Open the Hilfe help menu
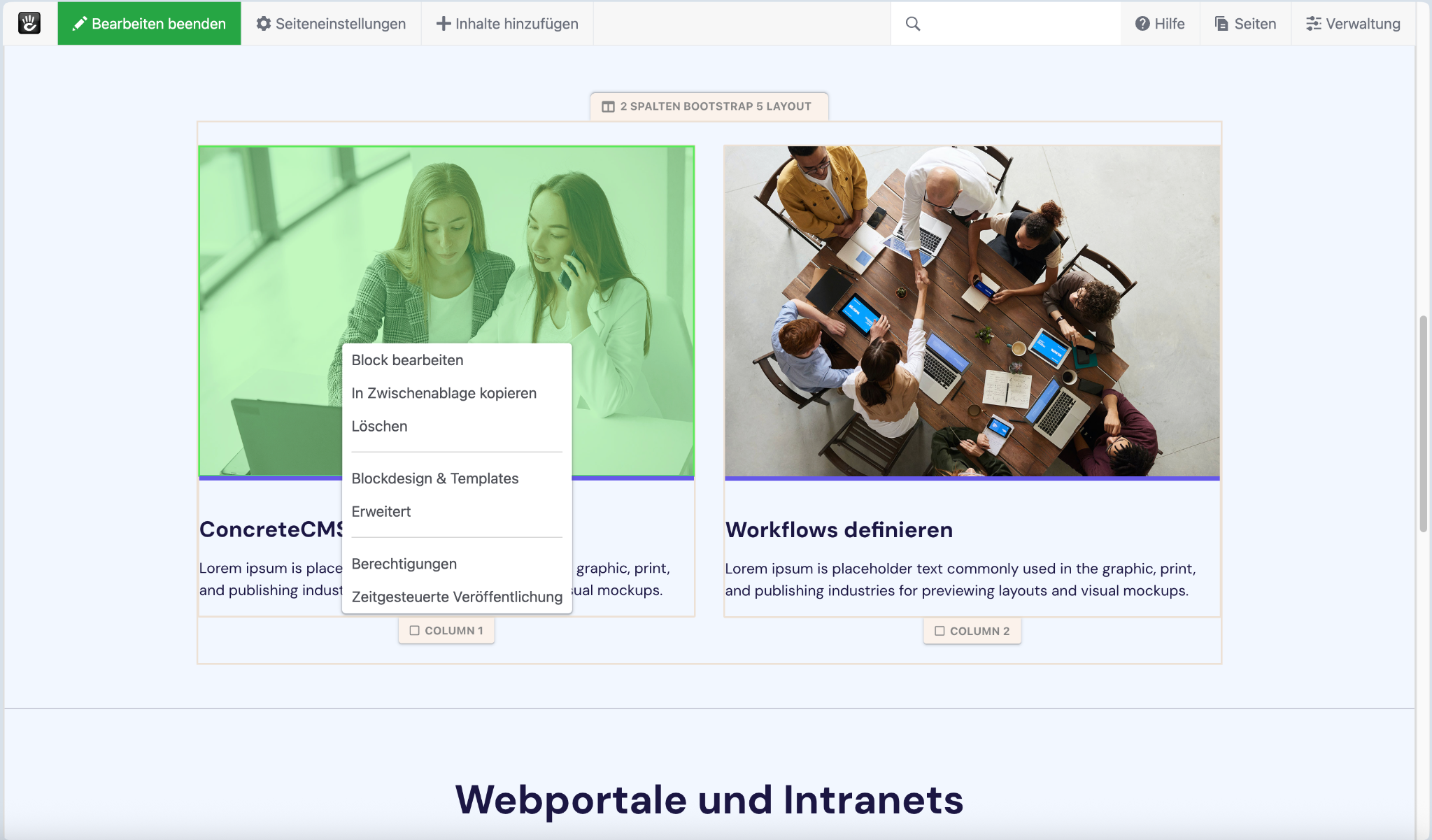The width and height of the screenshot is (1432, 840). tap(1160, 23)
